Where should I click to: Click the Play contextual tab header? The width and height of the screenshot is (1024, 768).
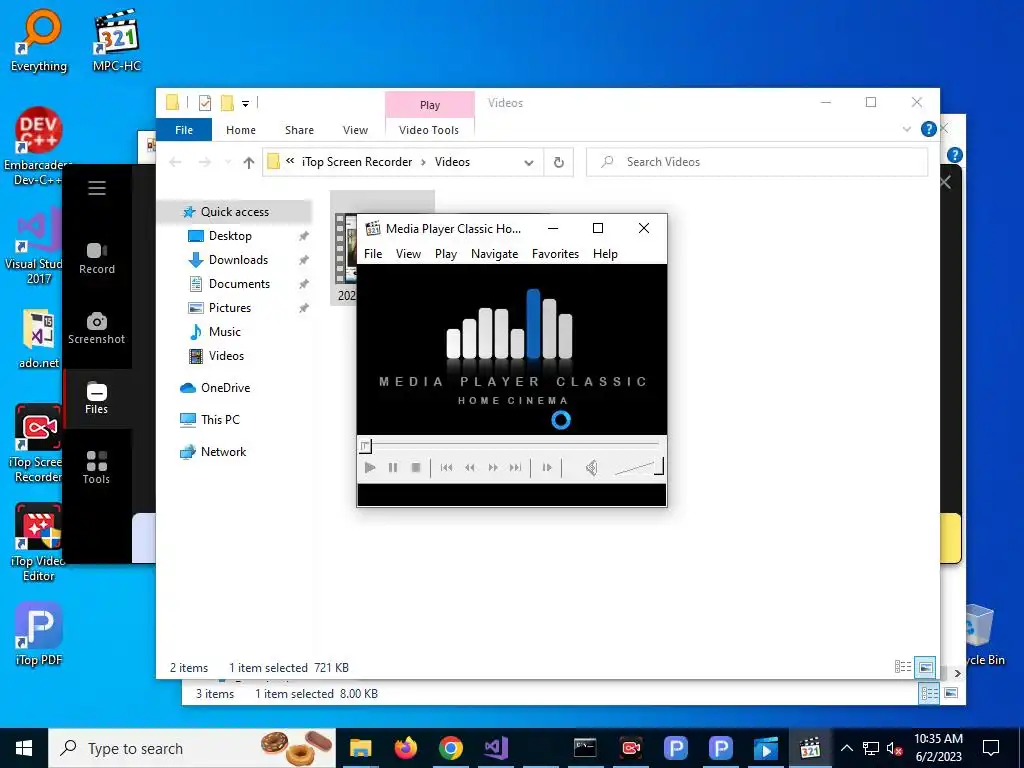pyautogui.click(x=430, y=105)
